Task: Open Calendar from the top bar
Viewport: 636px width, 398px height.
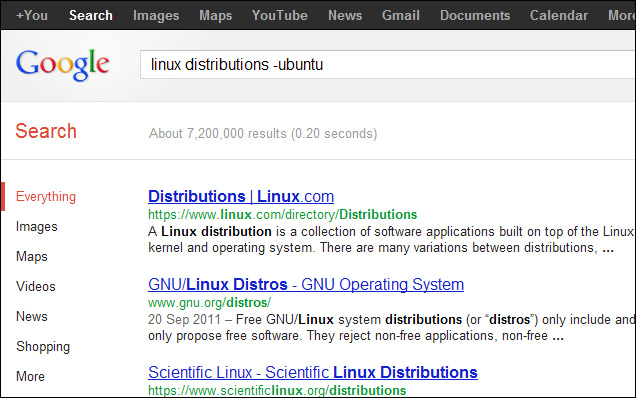Action: 559,15
